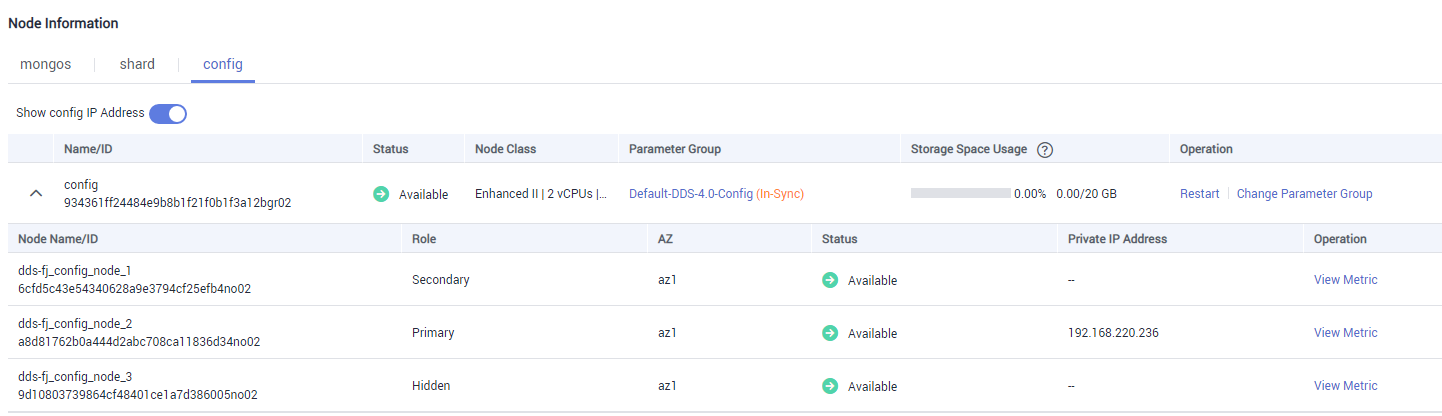Click the storage usage progress bar
1442x416 pixels.
click(960, 193)
